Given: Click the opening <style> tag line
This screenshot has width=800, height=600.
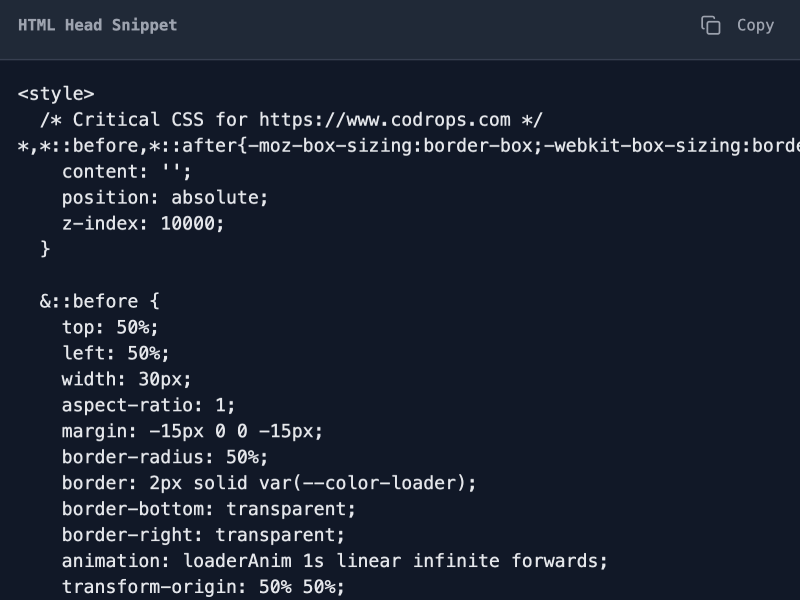Looking at the screenshot, I should pyautogui.click(x=56, y=94).
